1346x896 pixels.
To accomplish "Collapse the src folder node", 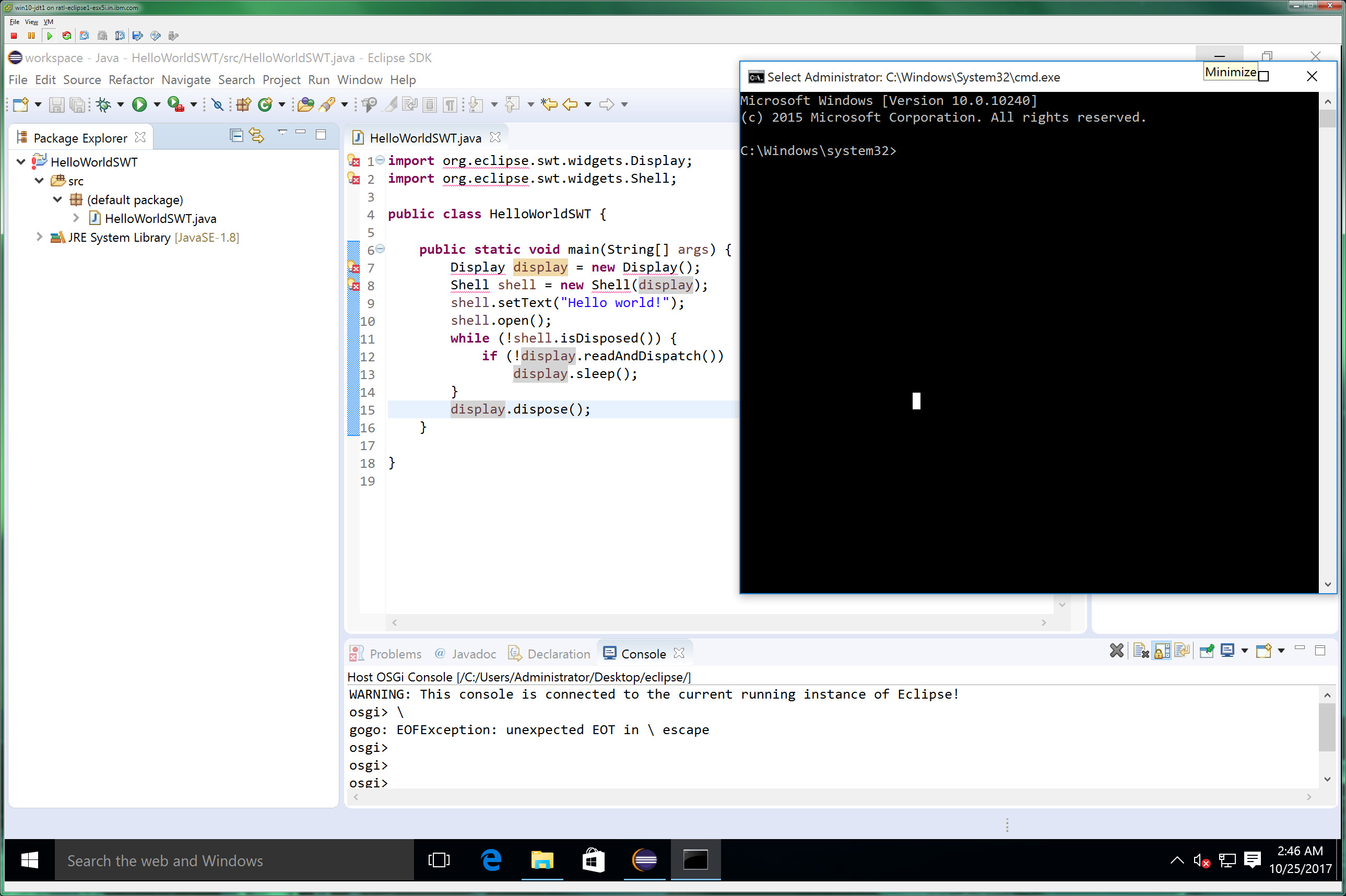I will [40, 181].
